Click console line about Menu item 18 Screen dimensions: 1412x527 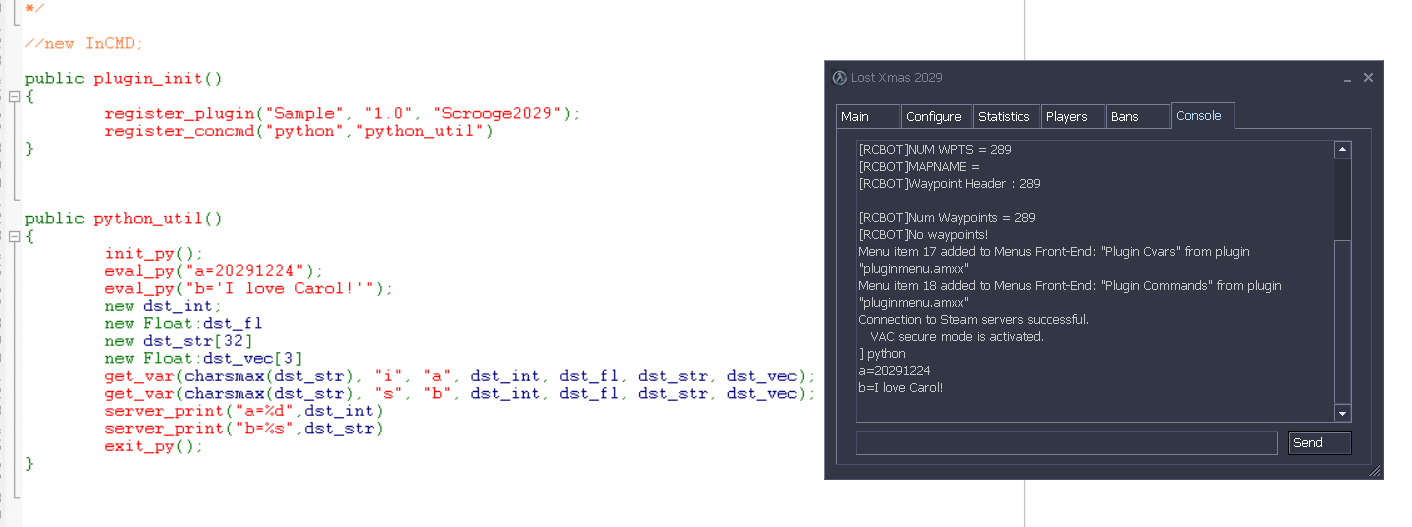click(1070, 294)
